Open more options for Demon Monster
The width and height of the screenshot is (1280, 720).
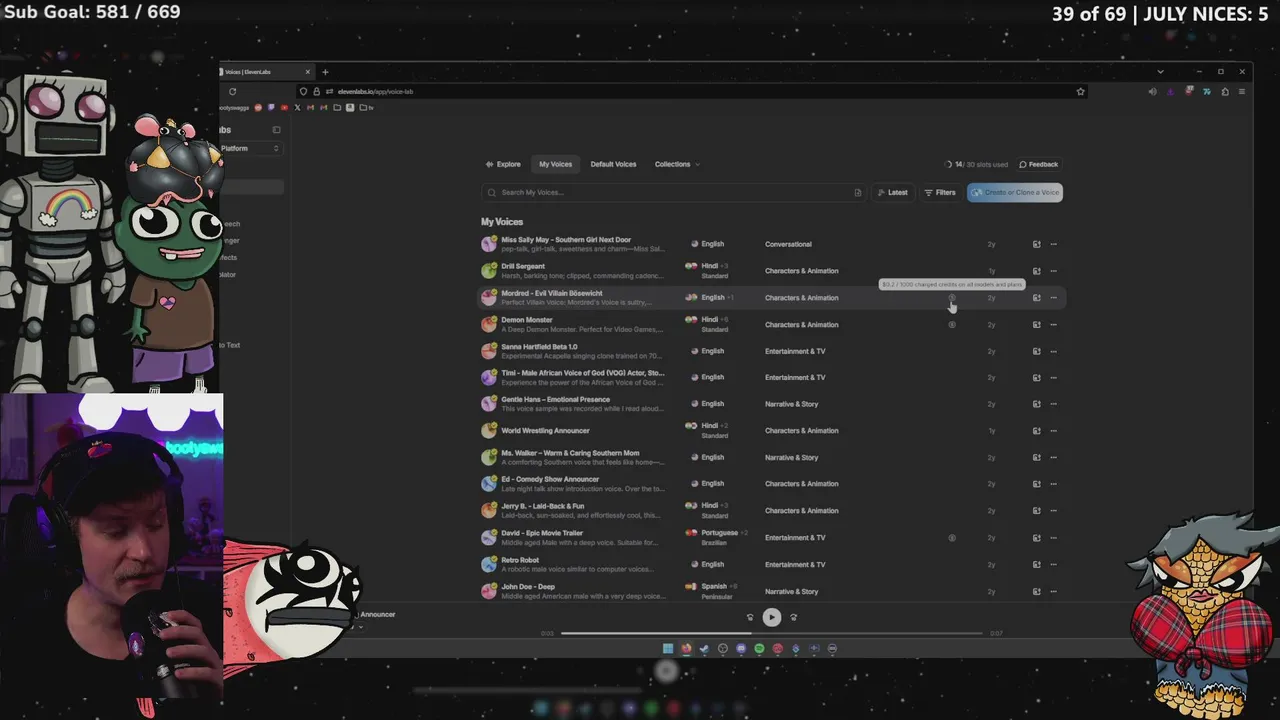click(1053, 324)
